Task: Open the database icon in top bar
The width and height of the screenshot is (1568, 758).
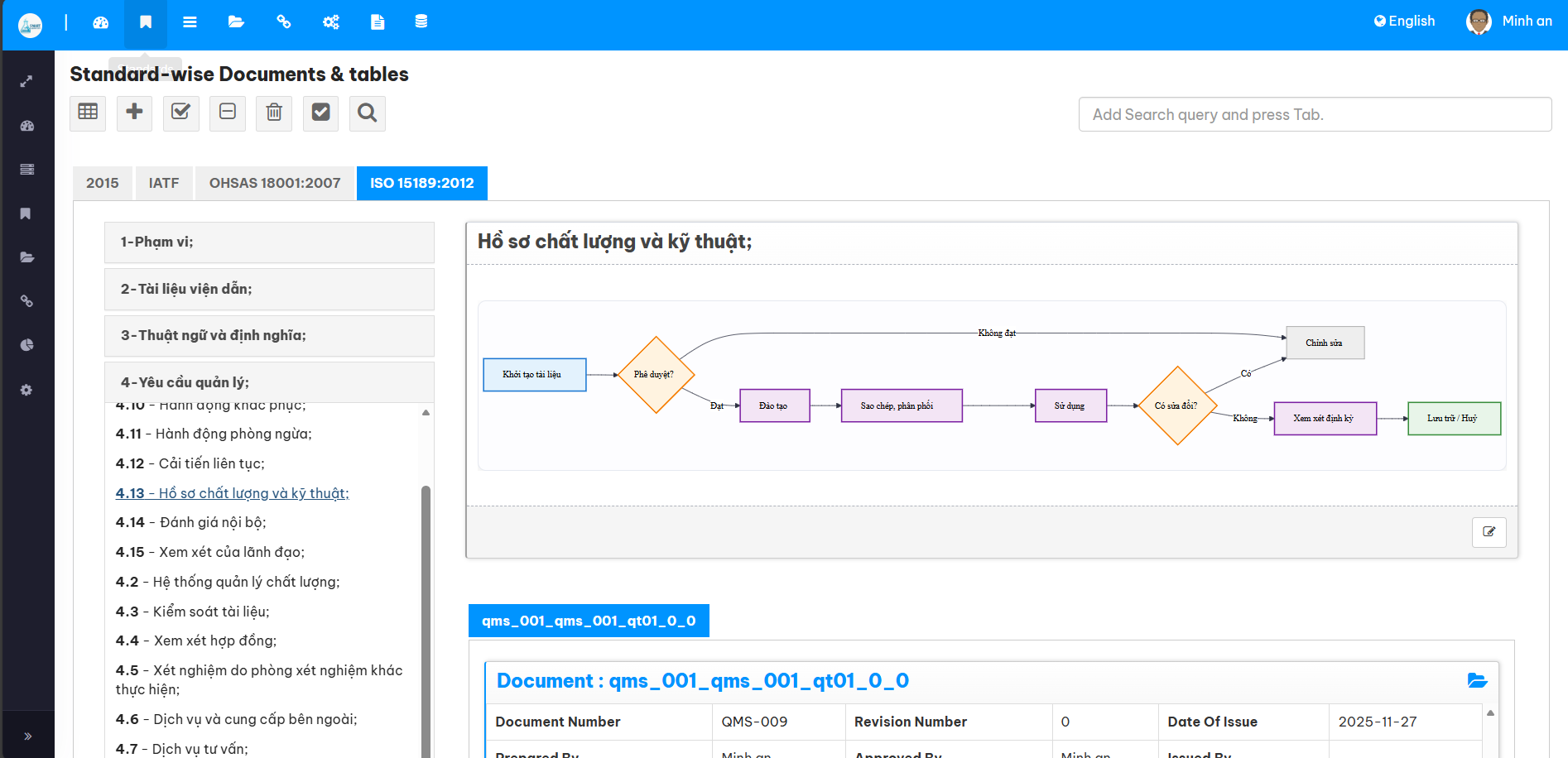Action: click(x=421, y=22)
